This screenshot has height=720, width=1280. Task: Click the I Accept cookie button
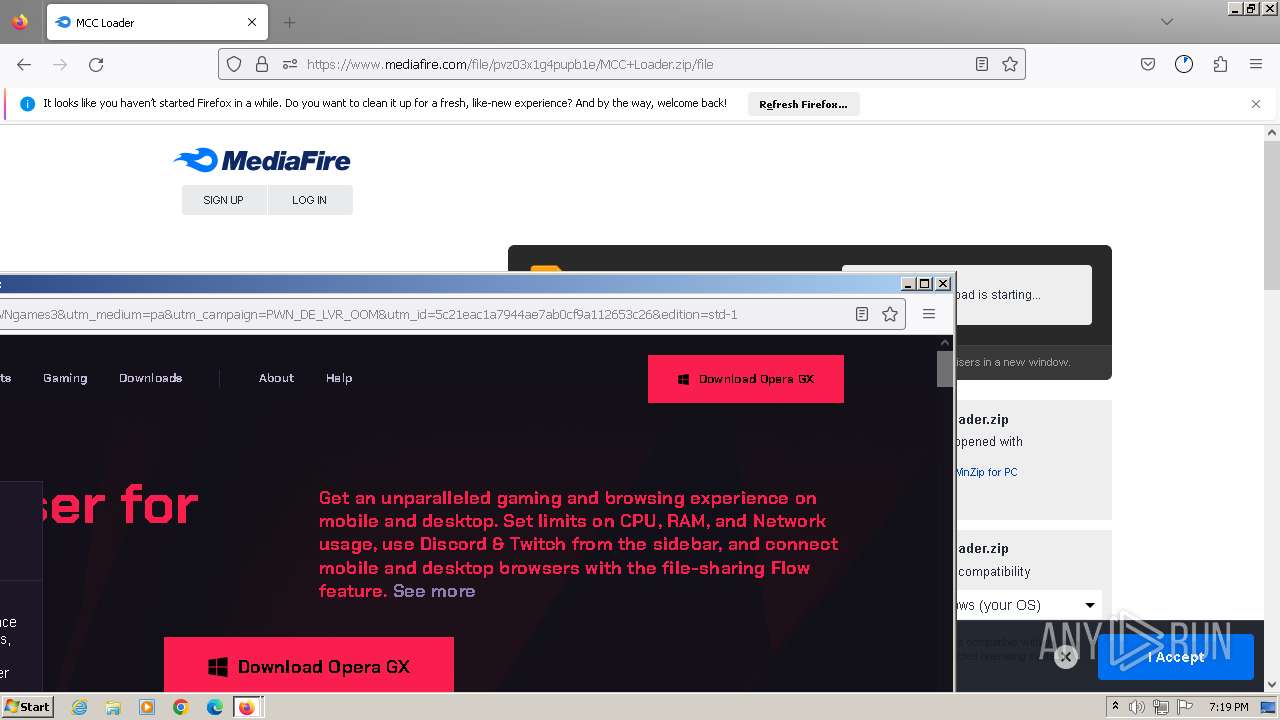pos(1176,657)
